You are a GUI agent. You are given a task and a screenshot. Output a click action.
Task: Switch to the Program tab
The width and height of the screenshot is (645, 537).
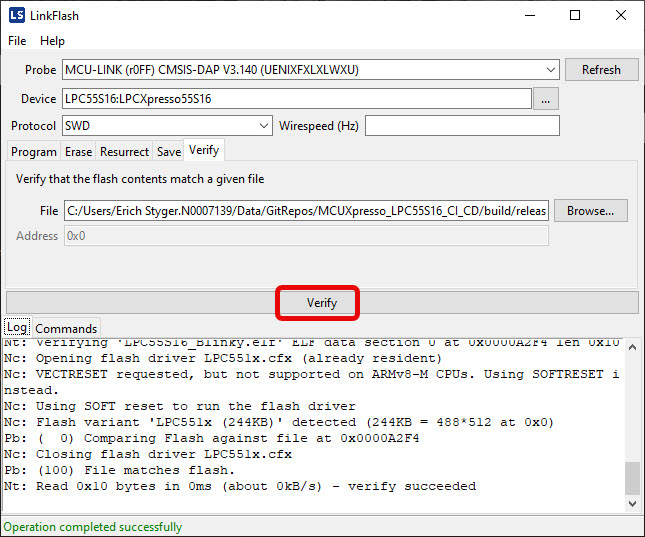34,152
